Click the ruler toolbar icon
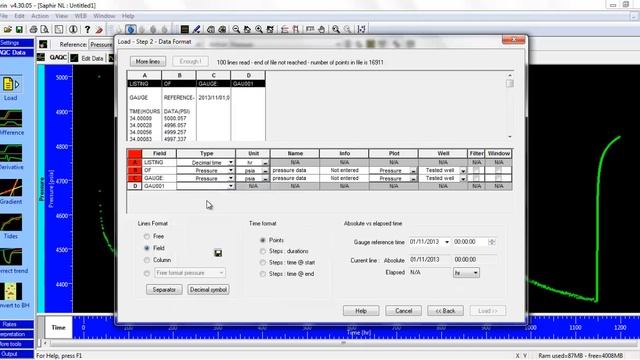The height and width of the screenshot is (360, 640). click(310, 29)
